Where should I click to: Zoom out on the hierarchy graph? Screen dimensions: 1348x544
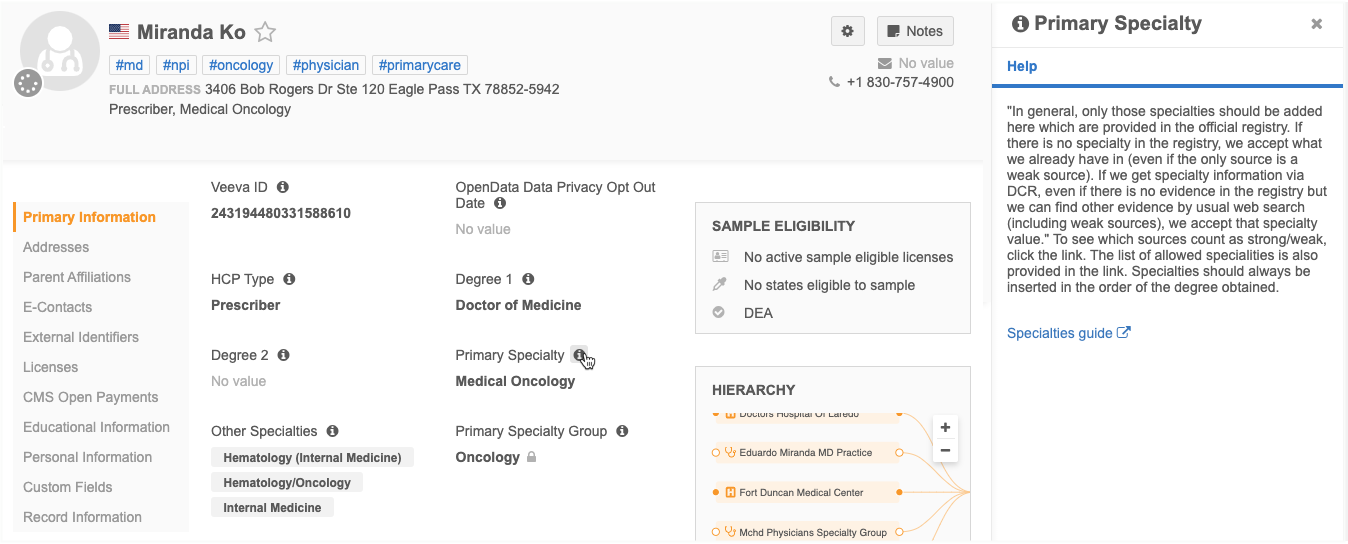(945, 450)
